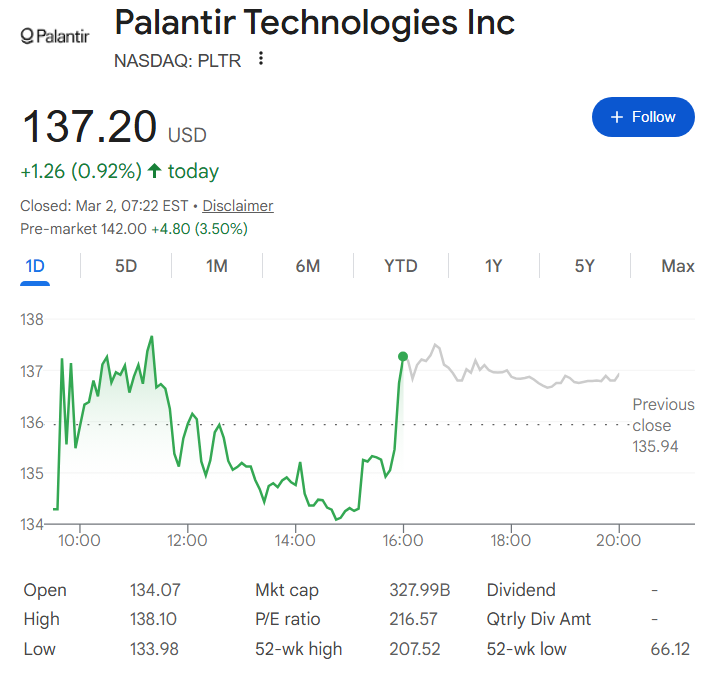Show the Max chart range
711x683 pixels.
(677, 266)
